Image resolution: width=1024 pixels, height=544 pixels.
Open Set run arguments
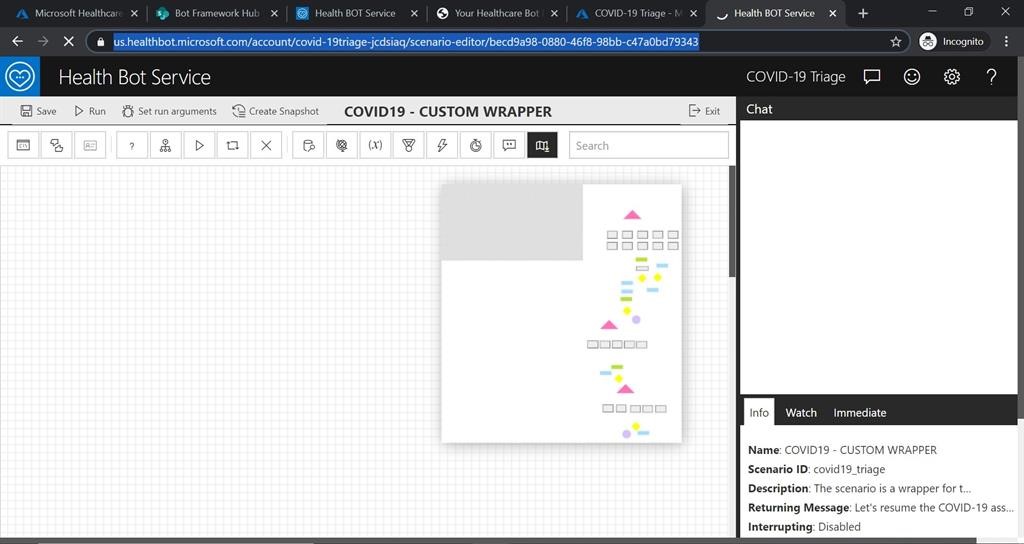click(169, 111)
